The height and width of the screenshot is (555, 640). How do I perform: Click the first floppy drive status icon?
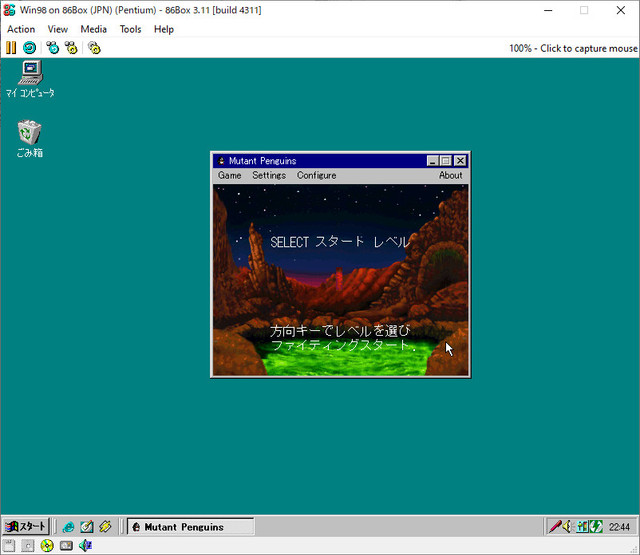pyautogui.click(x=9, y=546)
